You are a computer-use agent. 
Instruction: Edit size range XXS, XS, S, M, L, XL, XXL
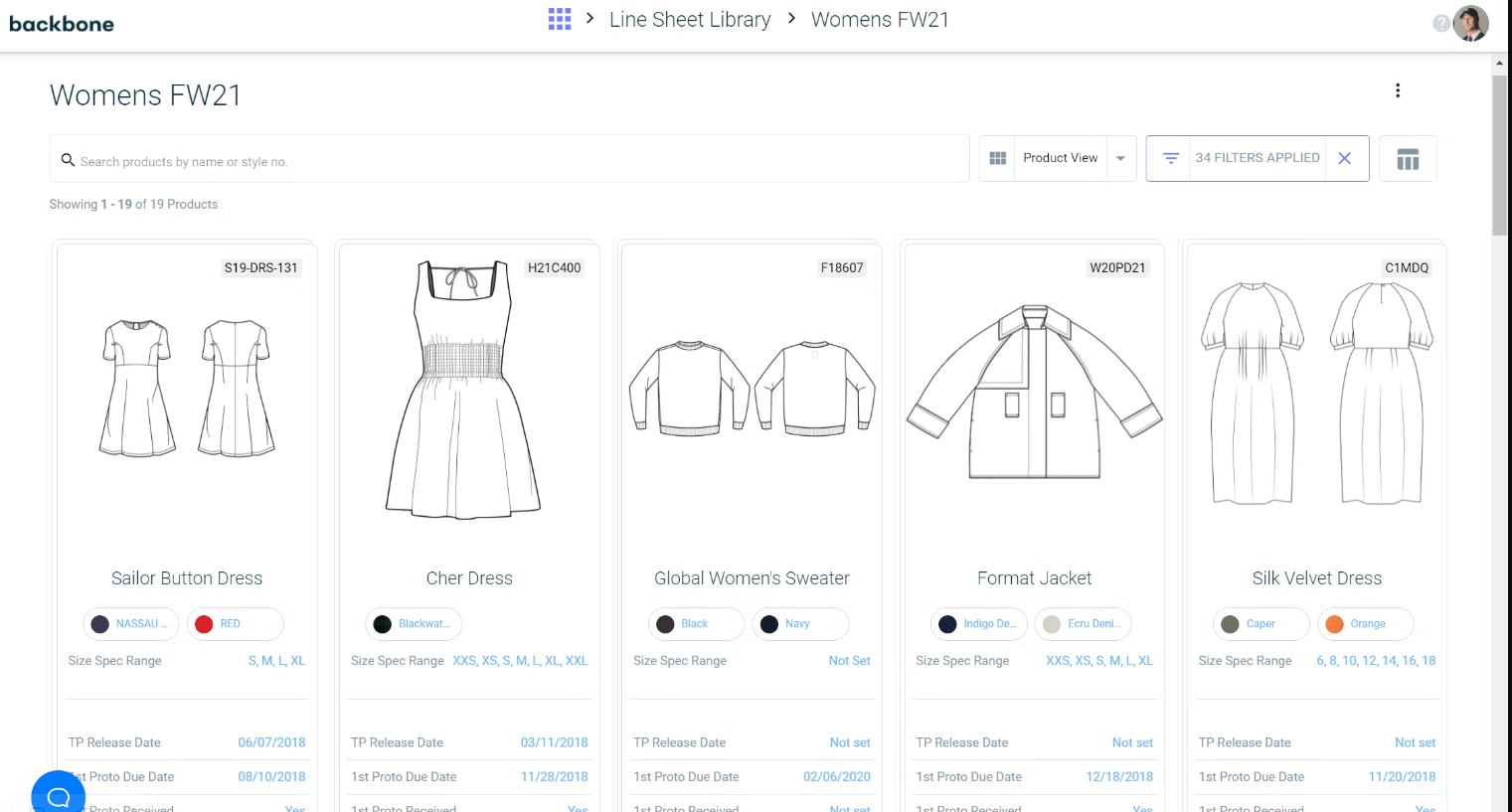click(520, 661)
